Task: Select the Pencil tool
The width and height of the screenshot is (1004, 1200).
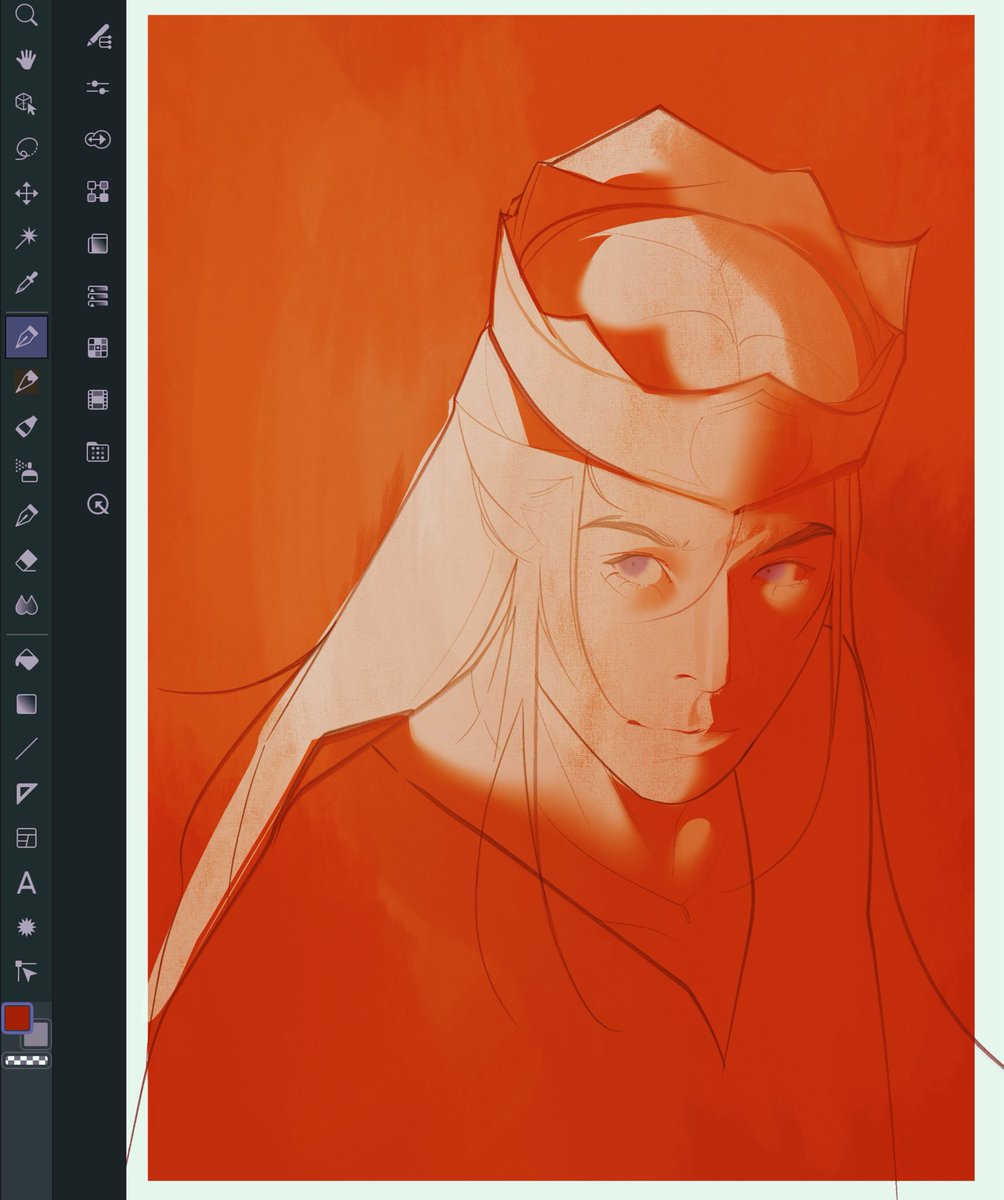Action: [27, 382]
